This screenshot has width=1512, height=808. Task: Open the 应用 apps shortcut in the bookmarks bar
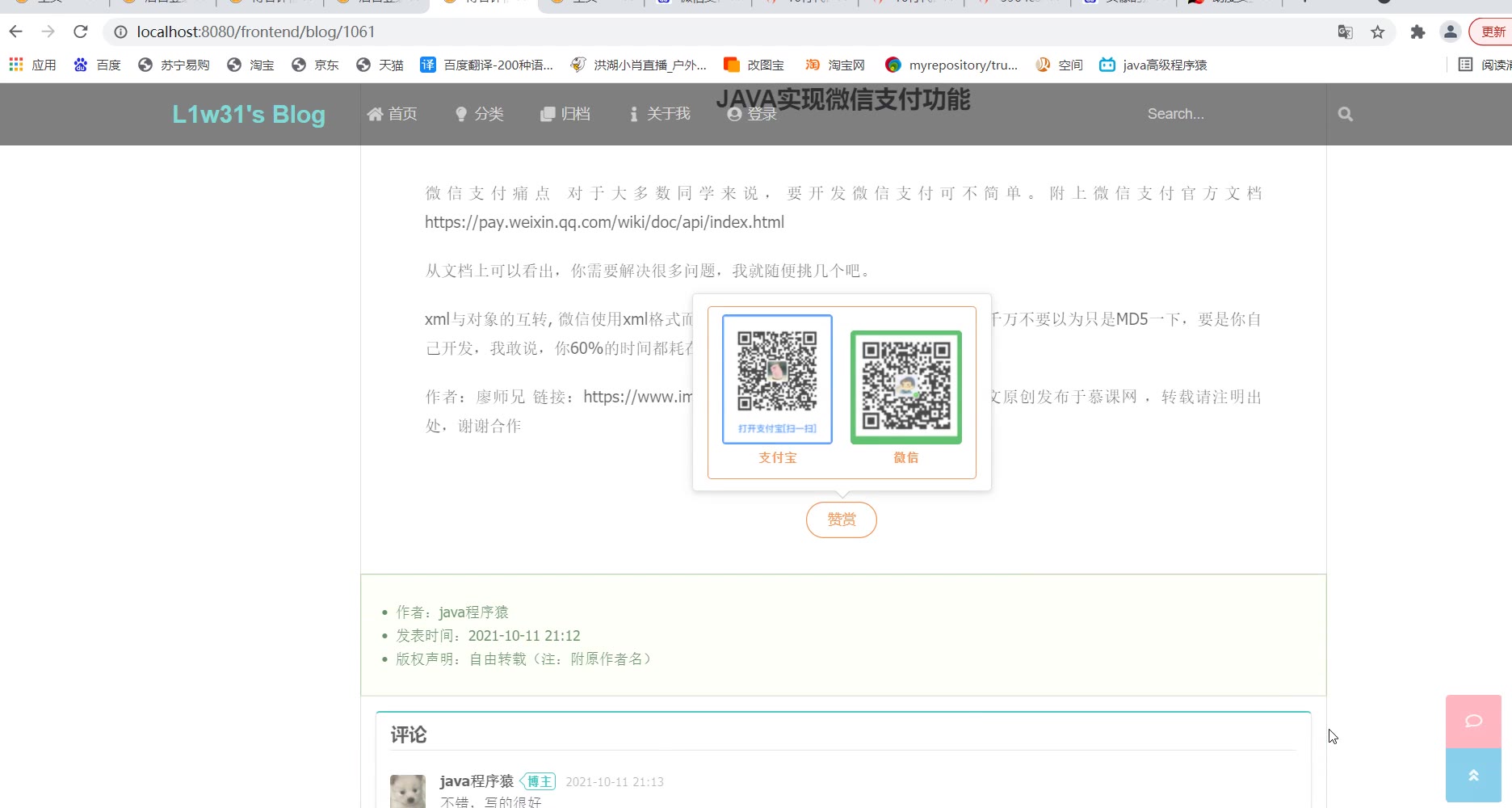pos(33,65)
